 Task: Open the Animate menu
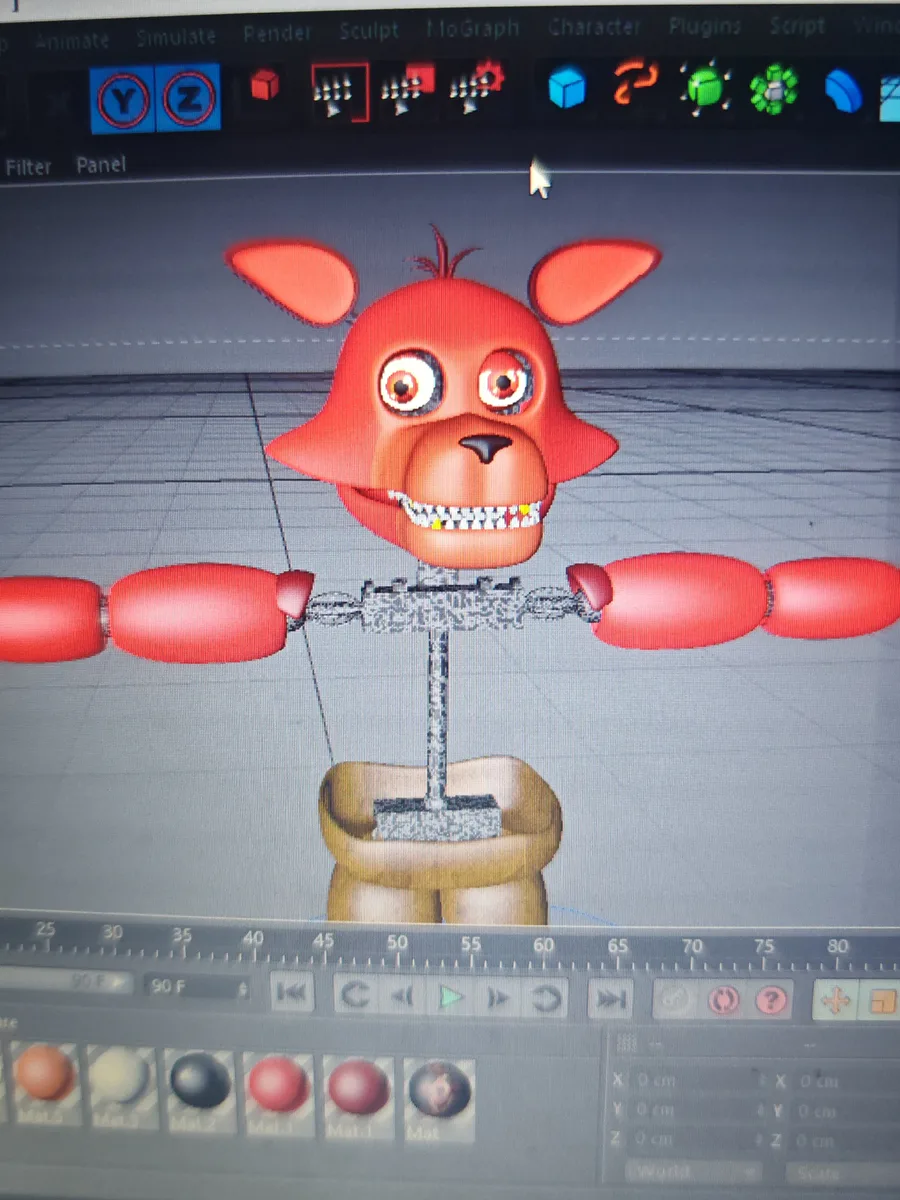click(72, 40)
